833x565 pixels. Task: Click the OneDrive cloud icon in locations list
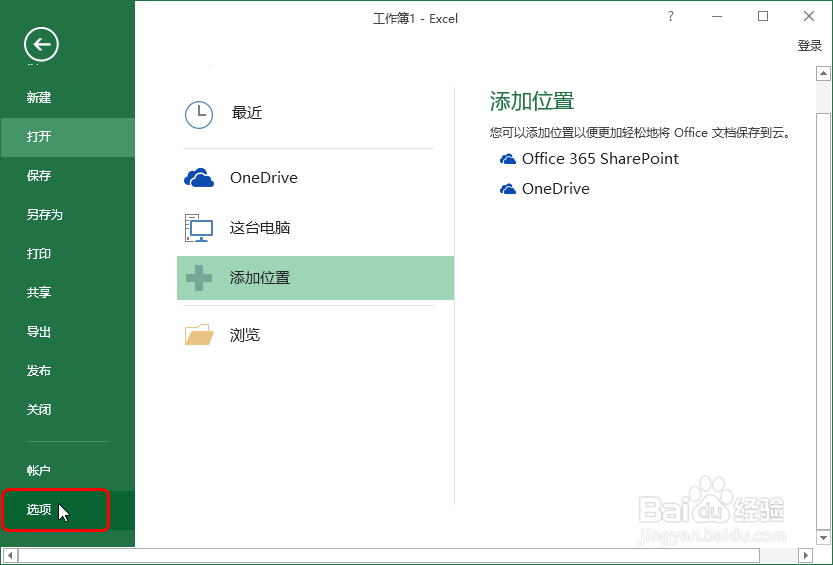pos(199,178)
